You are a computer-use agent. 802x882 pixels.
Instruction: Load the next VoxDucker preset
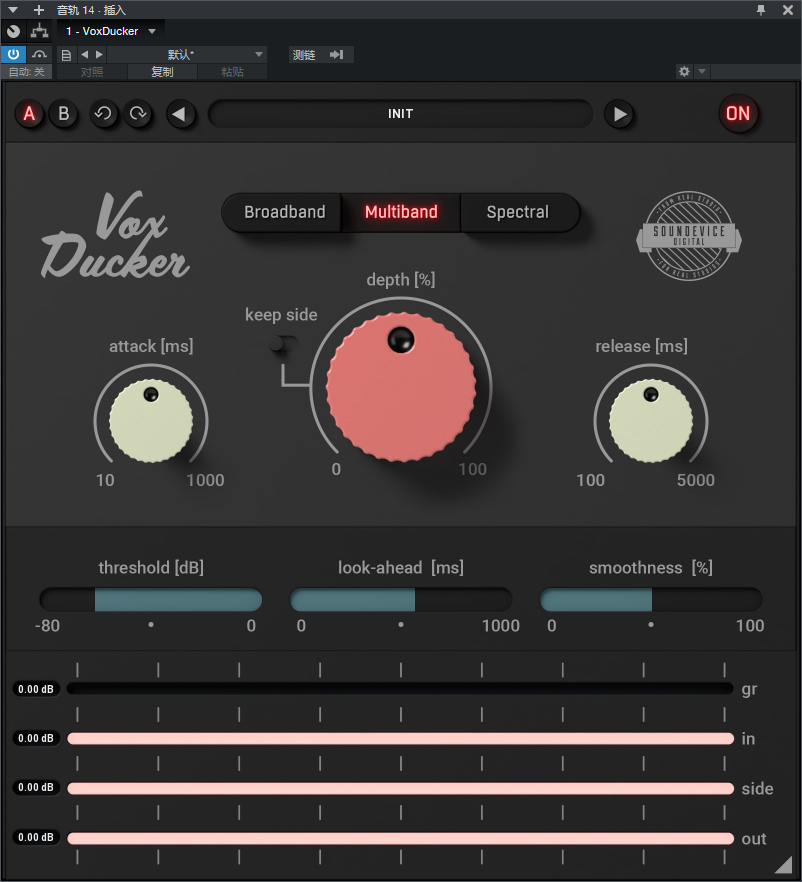(619, 114)
